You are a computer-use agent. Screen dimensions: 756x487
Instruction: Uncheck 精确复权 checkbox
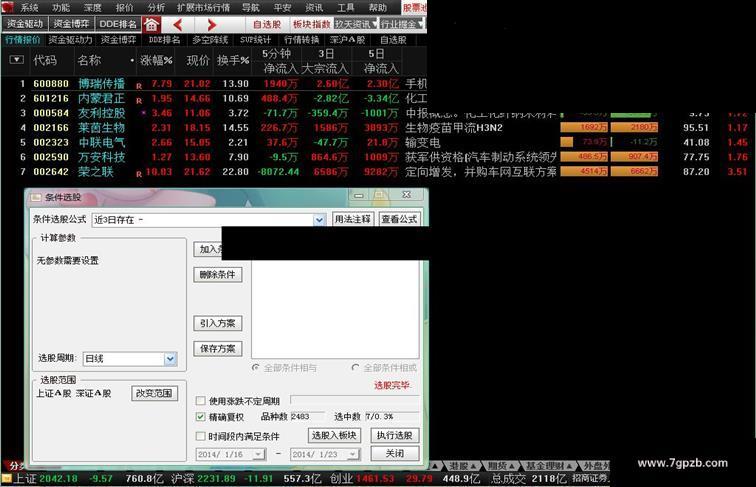point(201,417)
